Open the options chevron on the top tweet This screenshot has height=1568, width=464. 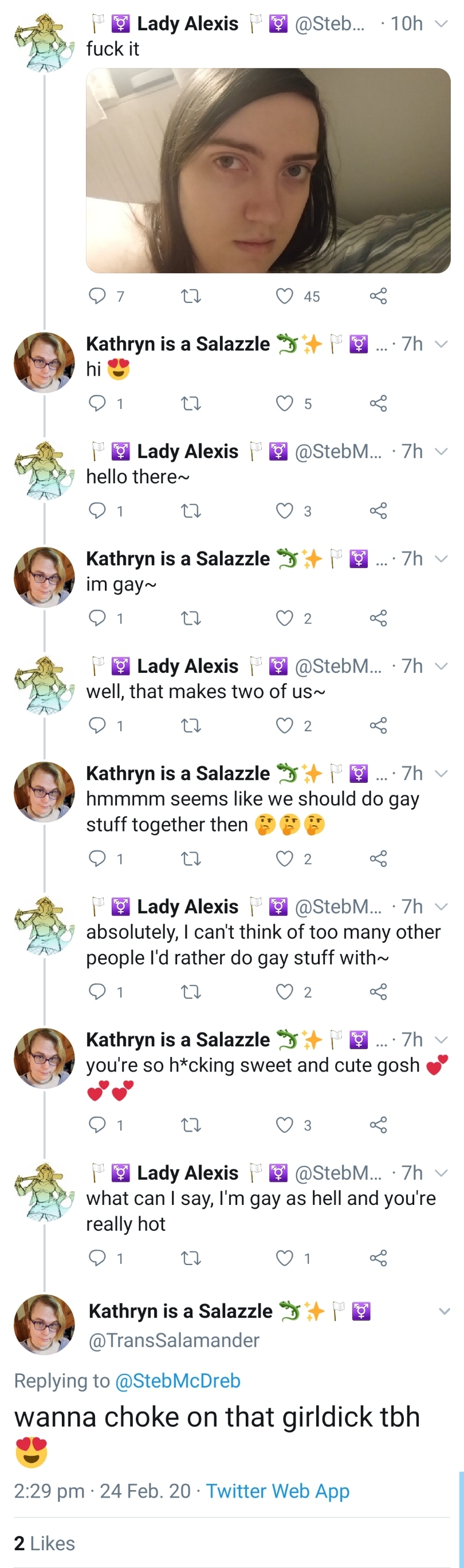click(x=442, y=23)
